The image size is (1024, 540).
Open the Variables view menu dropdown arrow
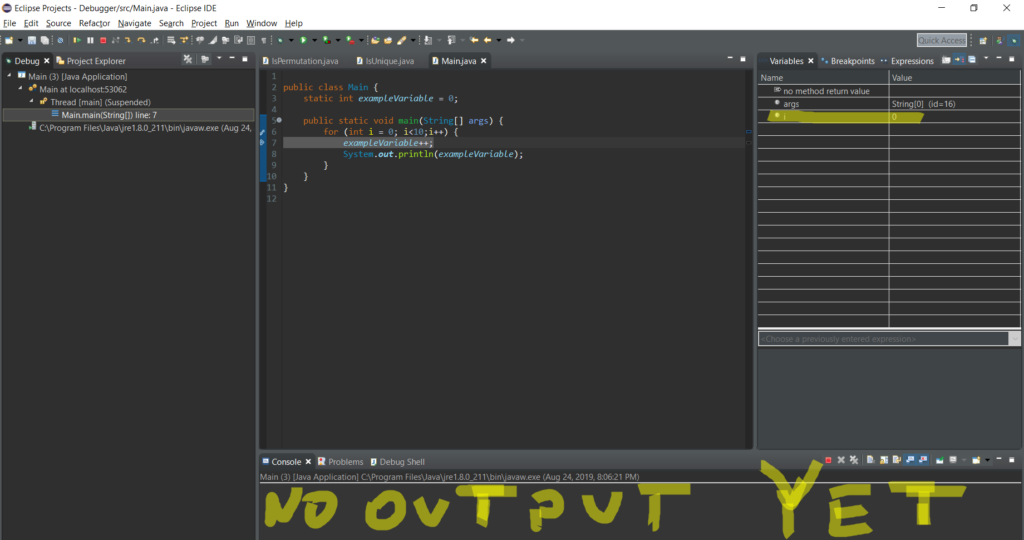point(985,61)
